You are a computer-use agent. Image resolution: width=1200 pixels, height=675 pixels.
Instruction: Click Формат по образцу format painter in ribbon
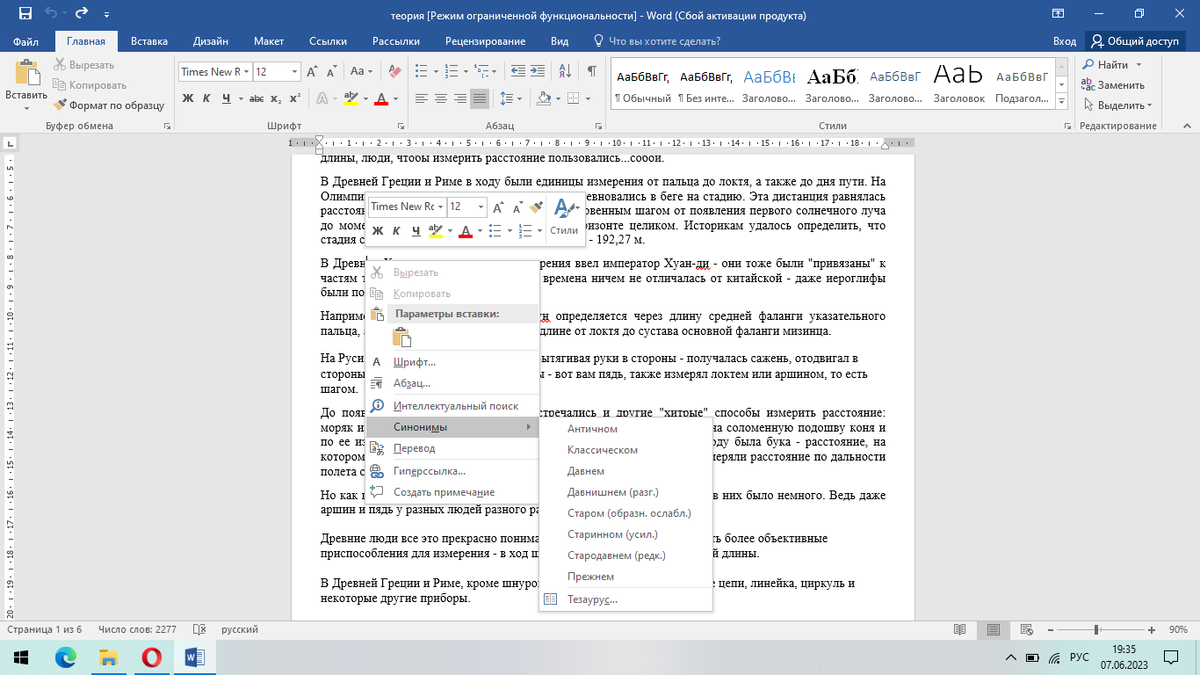coord(109,104)
